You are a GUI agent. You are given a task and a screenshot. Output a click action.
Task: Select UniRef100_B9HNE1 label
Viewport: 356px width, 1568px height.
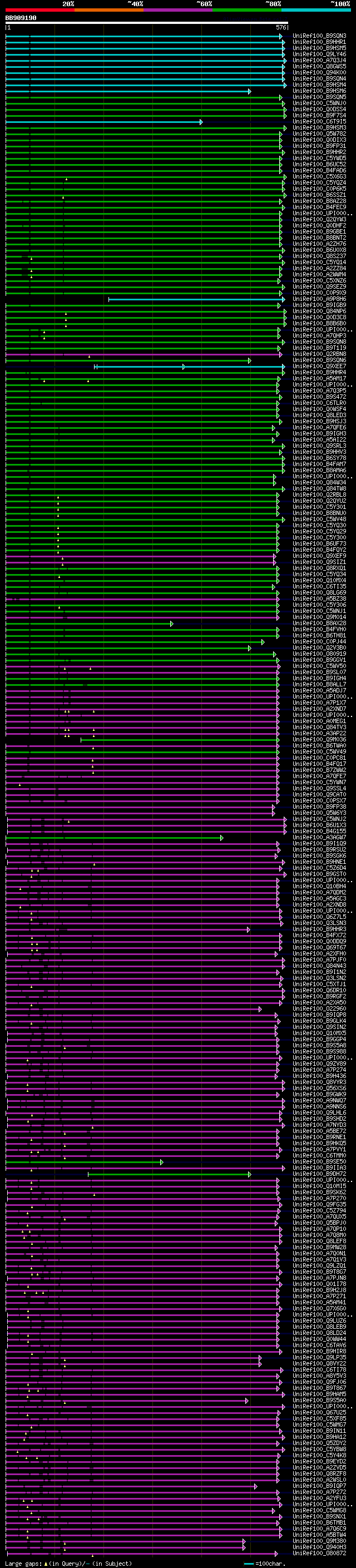pyautogui.click(x=319, y=862)
